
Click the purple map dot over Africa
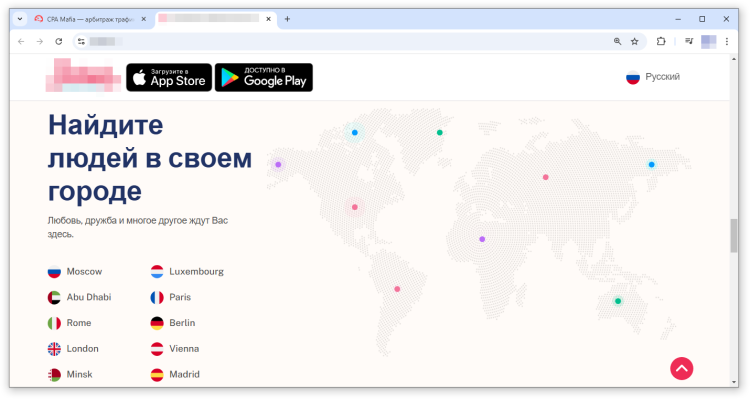[482, 239]
